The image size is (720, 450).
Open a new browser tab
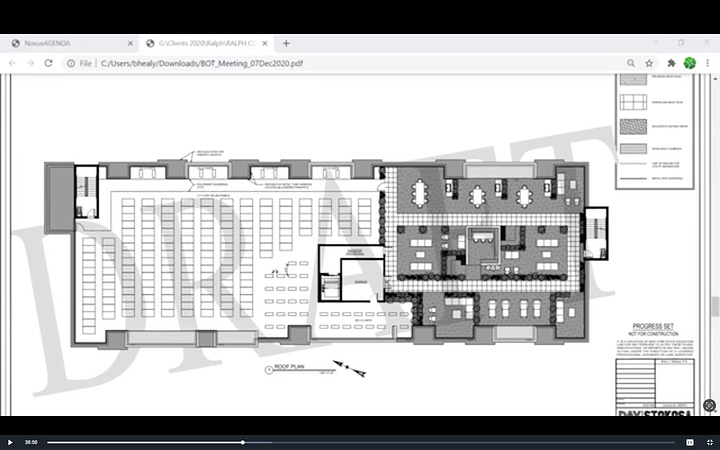[286, 43]
